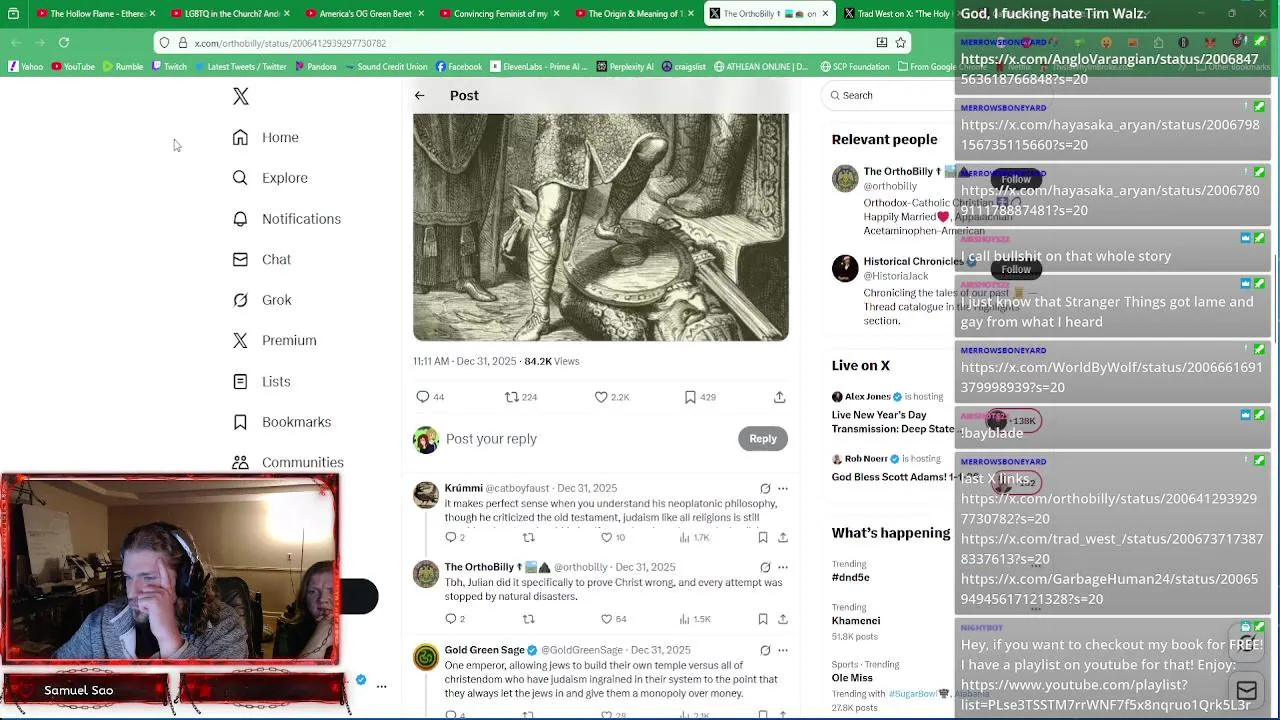Open Premium in the X sidebar
The width and height of the screenshot is (1280, 720).
click(274, 340)
